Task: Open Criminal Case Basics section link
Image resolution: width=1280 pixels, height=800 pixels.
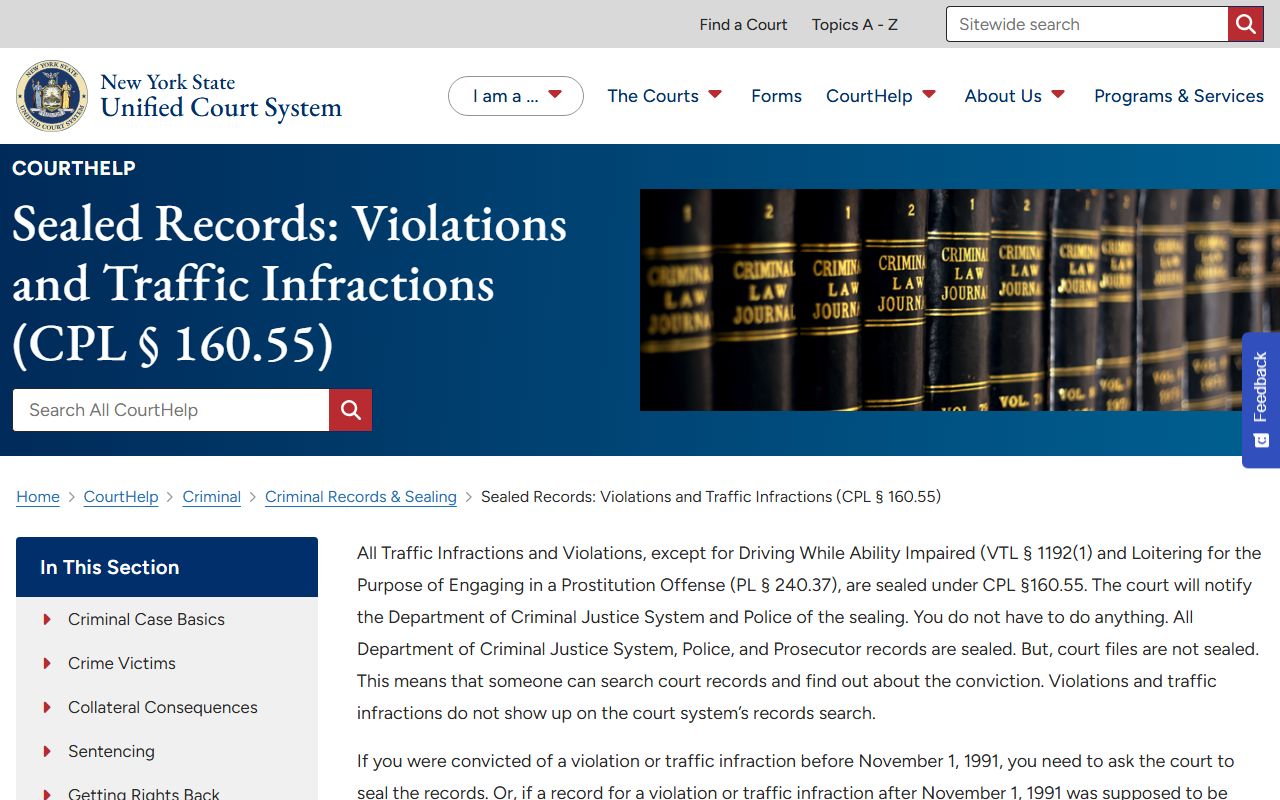Action: point(146,620)
